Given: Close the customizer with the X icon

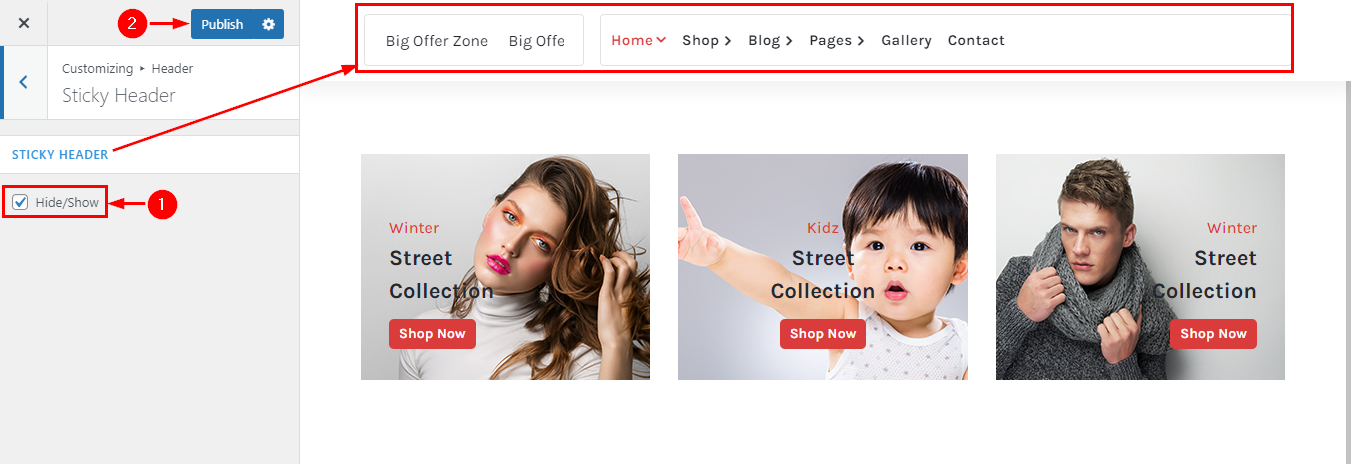Looking at the screenshot, I should click(24, 23).
